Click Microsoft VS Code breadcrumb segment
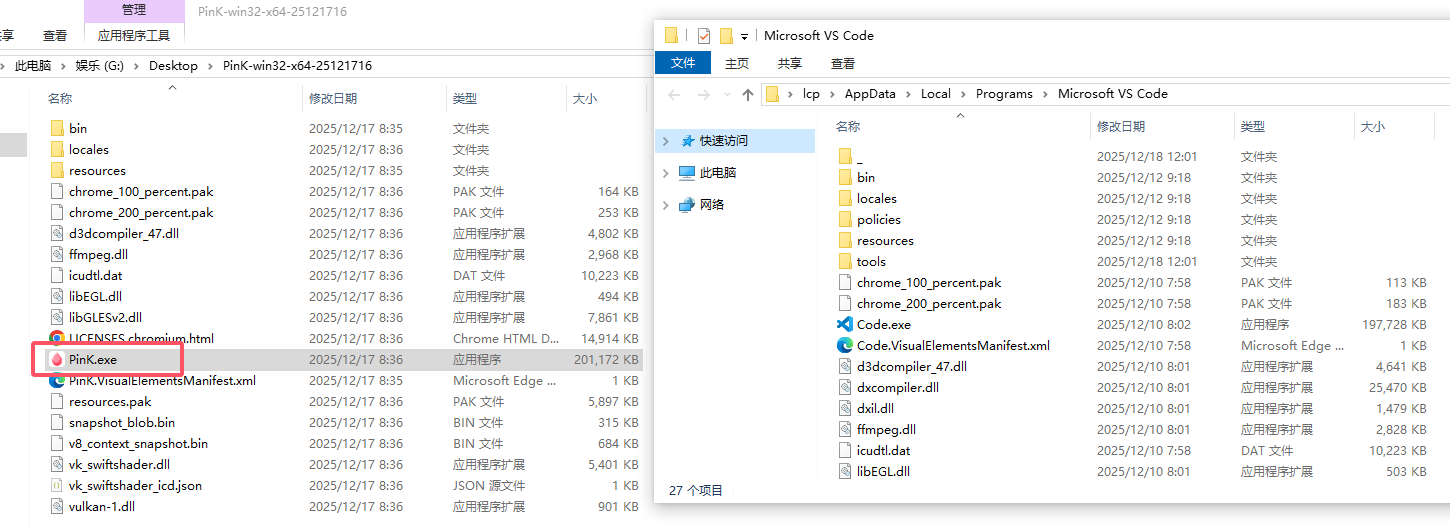 (1113, 94)
